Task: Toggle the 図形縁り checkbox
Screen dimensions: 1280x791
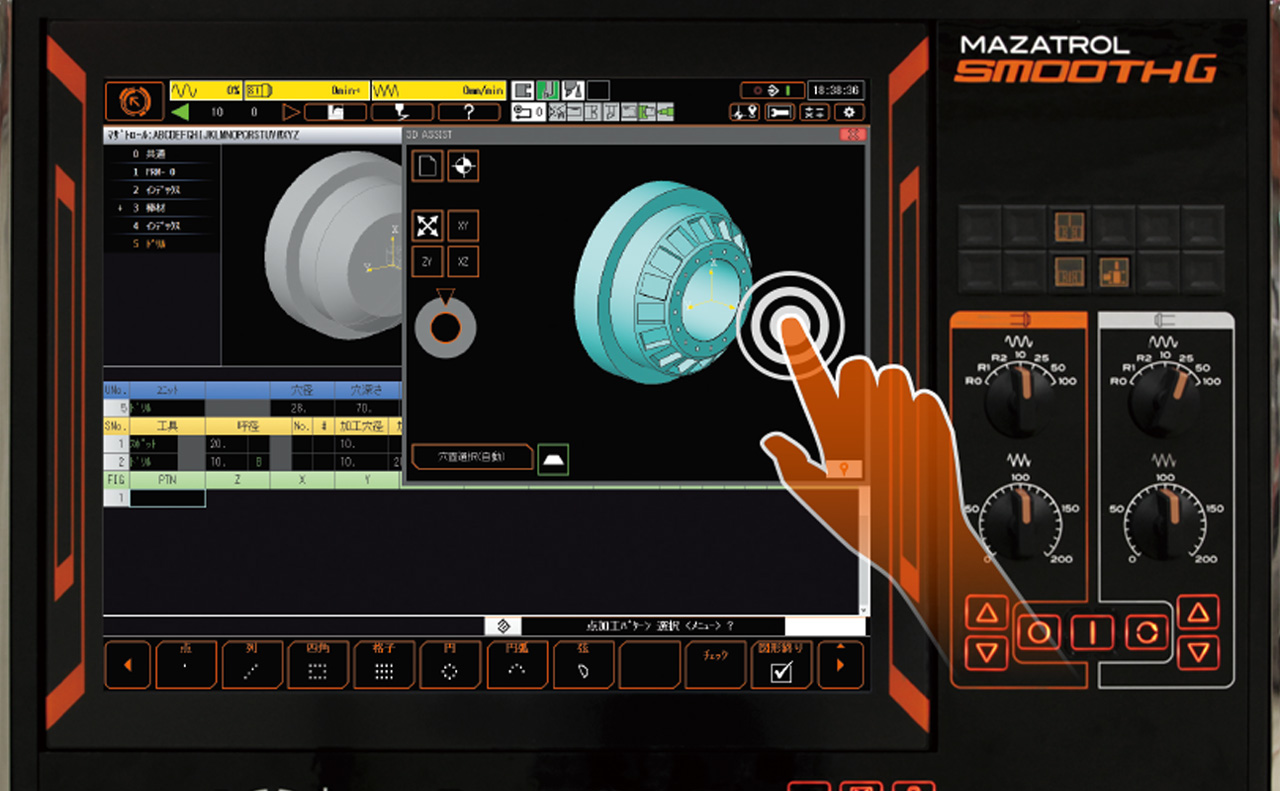Action: coord(781,665)
